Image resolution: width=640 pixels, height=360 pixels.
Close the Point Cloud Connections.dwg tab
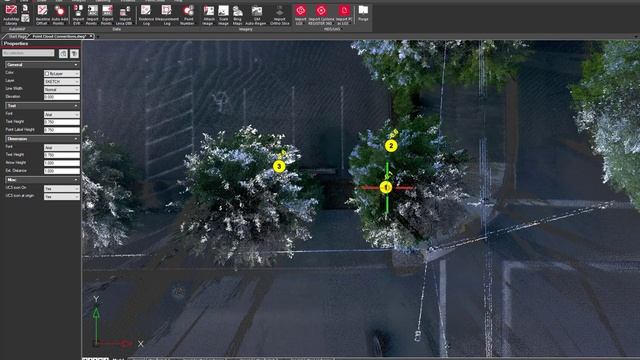click(x=91, y=37)
